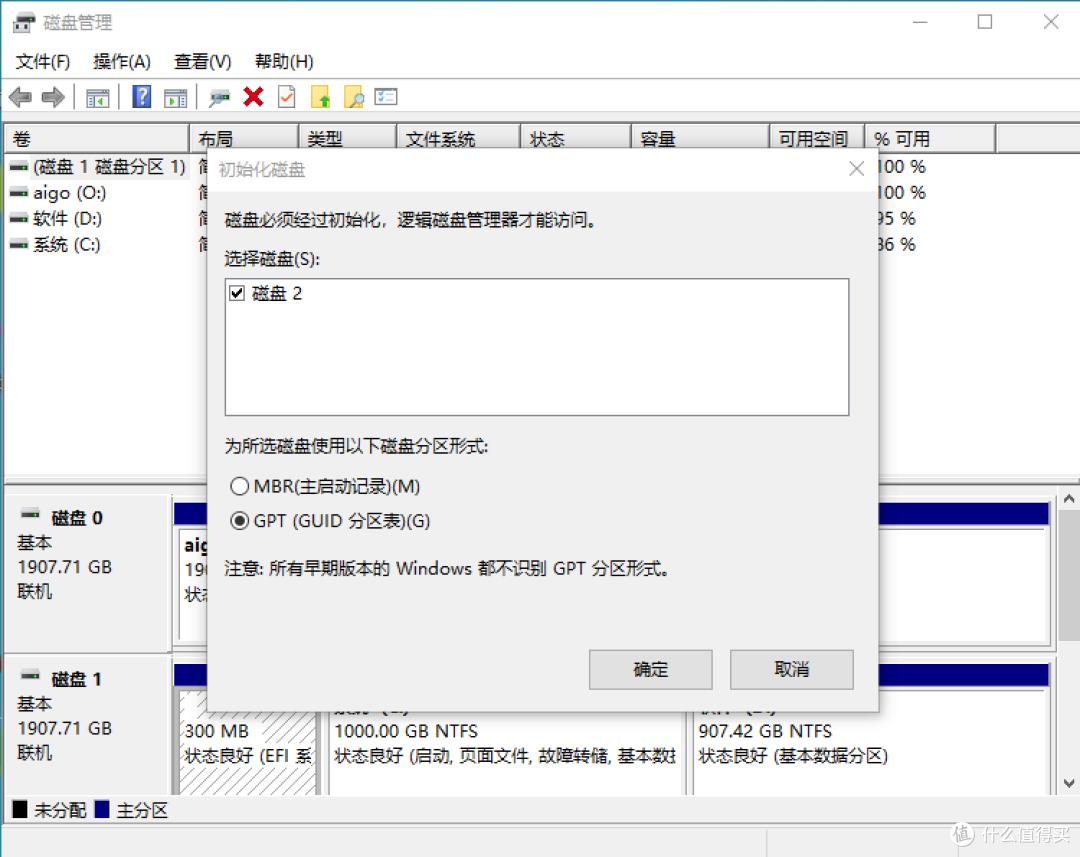1080x857 pixels.
Task: Select the 软件 (D:) volume row
Action: 56,219
